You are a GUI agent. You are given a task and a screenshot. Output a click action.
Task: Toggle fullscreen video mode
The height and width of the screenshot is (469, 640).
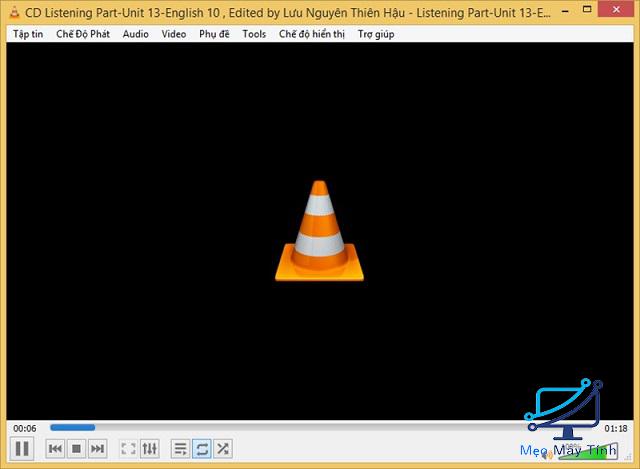point(129,449)
